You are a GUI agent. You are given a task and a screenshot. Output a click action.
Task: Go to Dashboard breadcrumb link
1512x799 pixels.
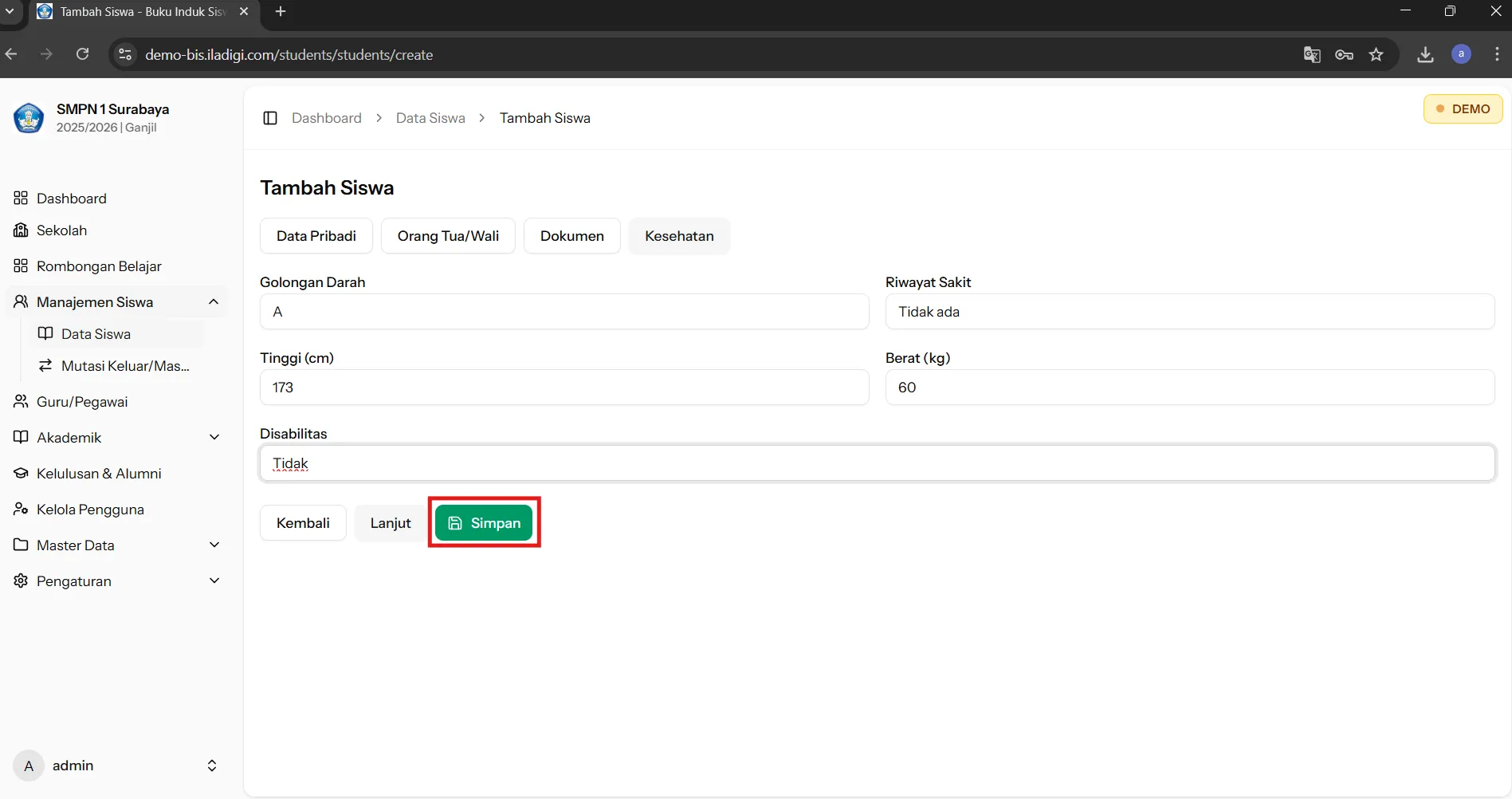pyautogui.click(x=327, y=118)
